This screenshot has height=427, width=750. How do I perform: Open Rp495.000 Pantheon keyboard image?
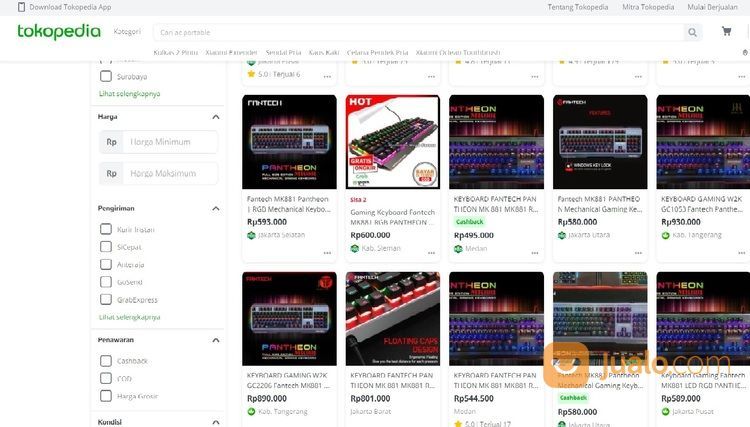pos(496,142)
